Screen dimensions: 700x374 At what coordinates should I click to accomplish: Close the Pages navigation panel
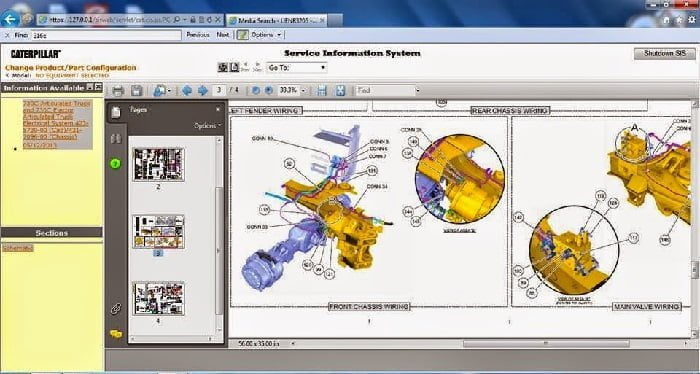click(x=218, y=109)
